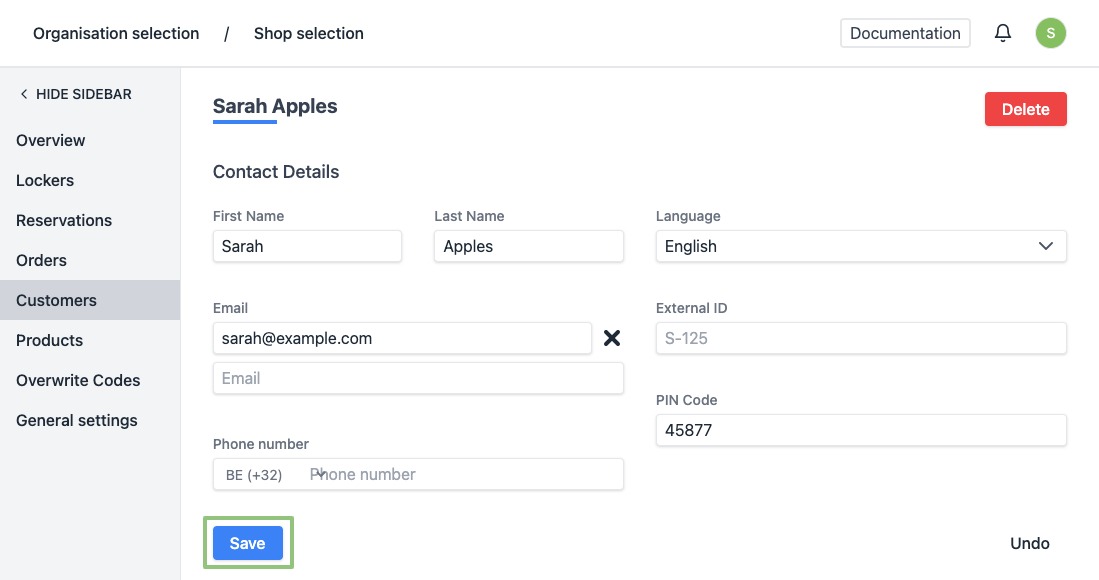The image size is (1099, 580).
Task: Remove the sarah@example.com email entry
Action: click(612, 338)
